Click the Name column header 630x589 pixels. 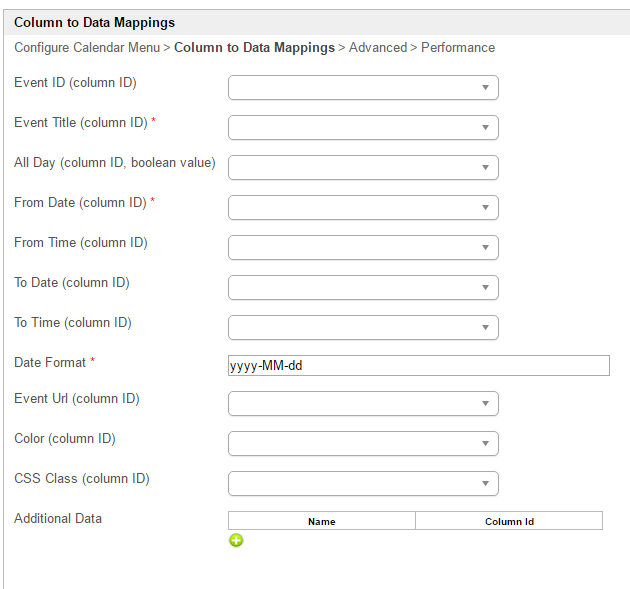pos(321,521)
